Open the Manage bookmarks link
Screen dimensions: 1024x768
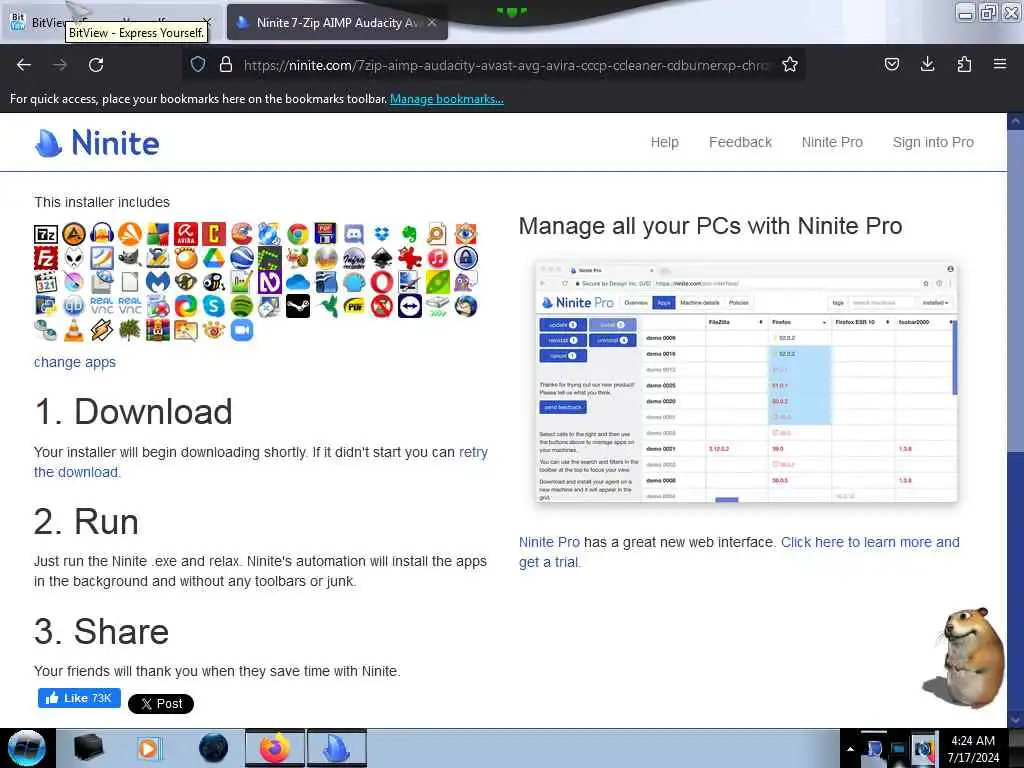pos(447,99)
